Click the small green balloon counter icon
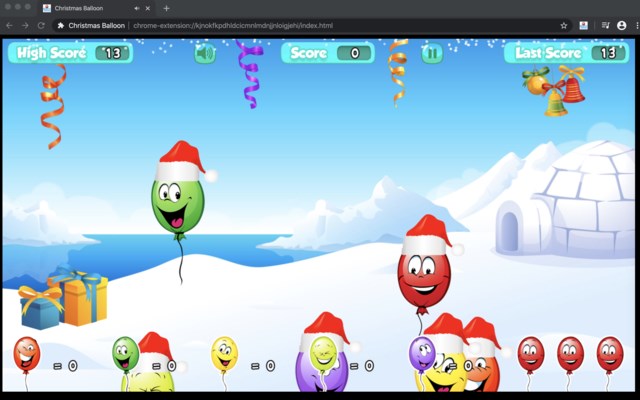Screen dimensions: 640x400 (126, 354)
